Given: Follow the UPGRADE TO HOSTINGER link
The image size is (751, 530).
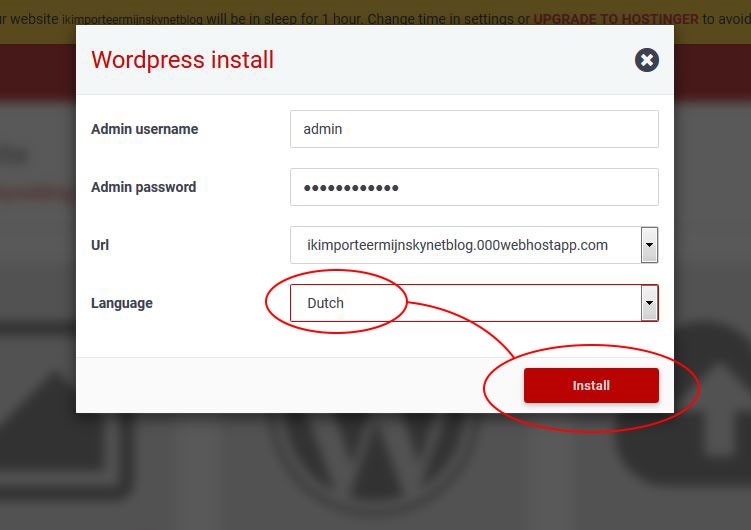Looking at the screenshot, I should [x=615, y=19].
